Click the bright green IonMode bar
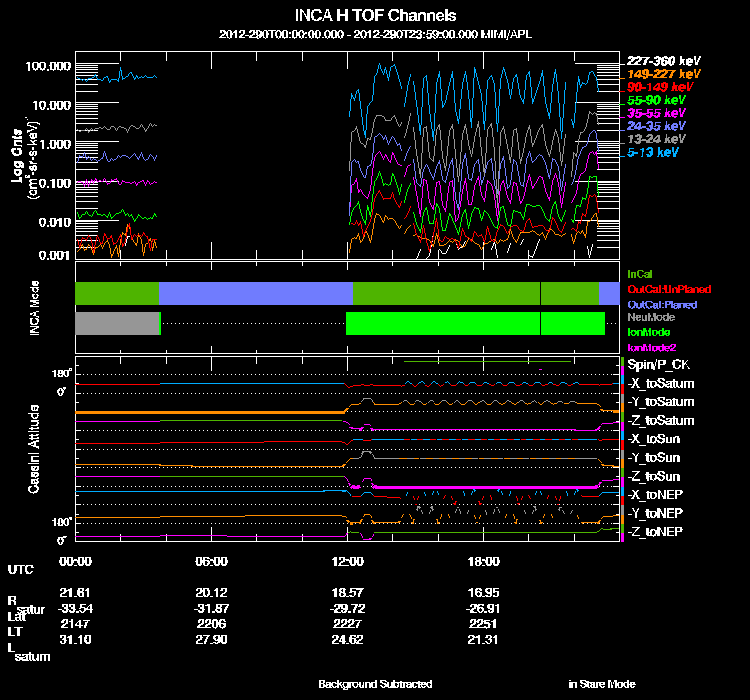This screenshot has height=700, width=750. pyautogui.click(x=442, y=323)
